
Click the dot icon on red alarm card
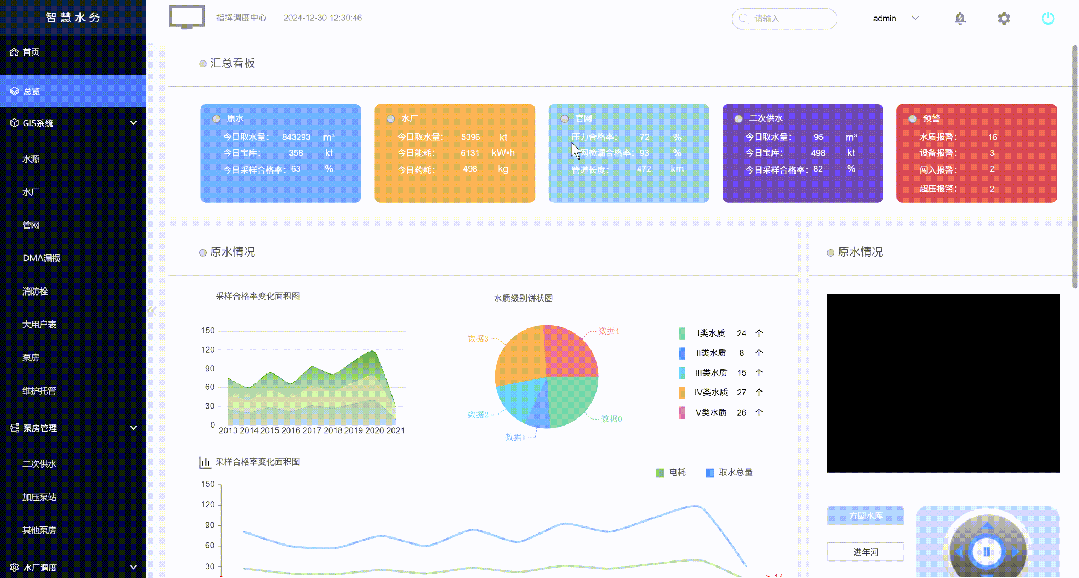(x=912, y=118)
